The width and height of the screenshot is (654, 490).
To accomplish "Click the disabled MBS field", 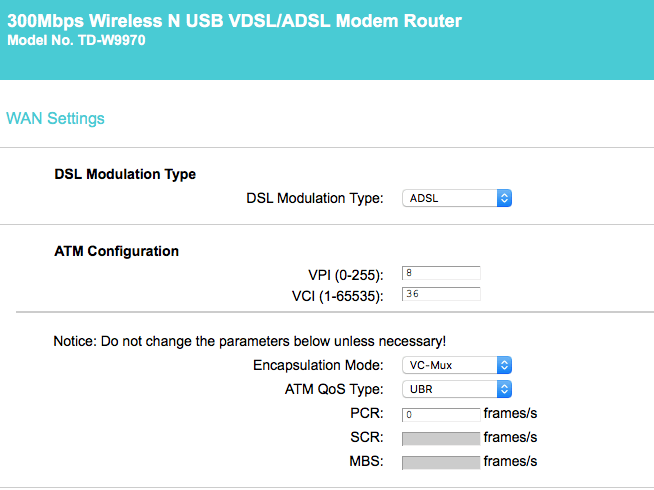I will click(441, 462).
